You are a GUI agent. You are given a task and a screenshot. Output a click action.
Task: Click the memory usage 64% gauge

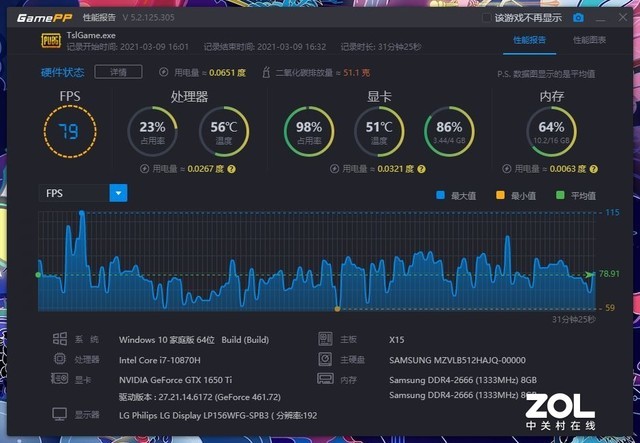point(551,131)
